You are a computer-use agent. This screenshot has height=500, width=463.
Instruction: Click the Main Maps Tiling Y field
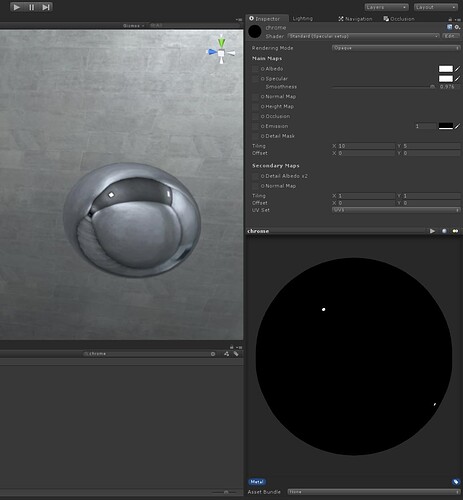(431, 146)
